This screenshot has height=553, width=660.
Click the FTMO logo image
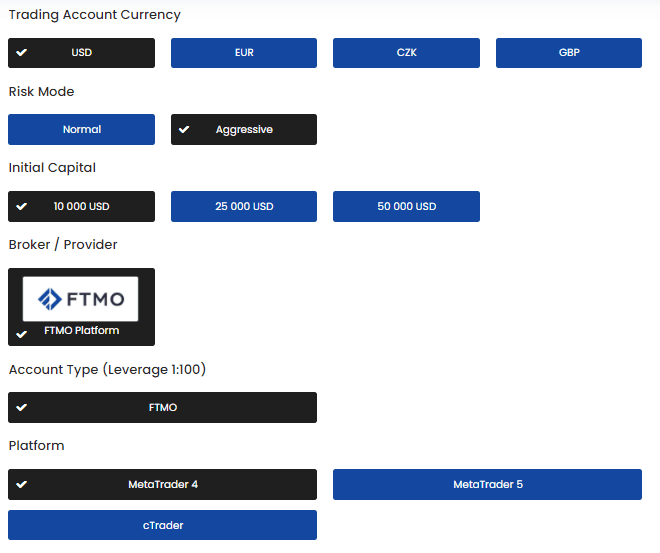coord(80,299)
